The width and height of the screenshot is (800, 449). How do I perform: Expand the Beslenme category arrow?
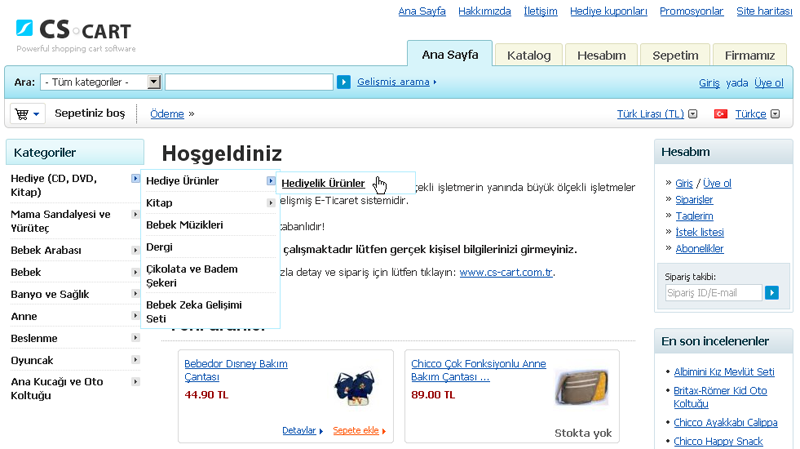click(x=135, y=337)
